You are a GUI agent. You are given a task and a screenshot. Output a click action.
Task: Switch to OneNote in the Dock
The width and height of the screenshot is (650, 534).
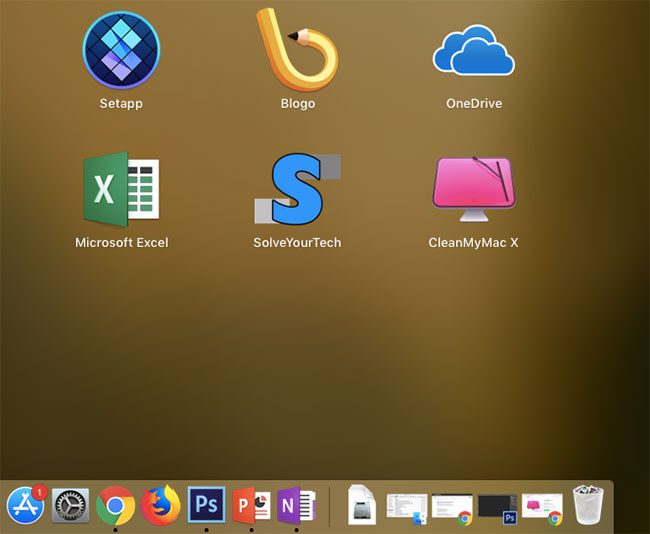tap(296, 507)
